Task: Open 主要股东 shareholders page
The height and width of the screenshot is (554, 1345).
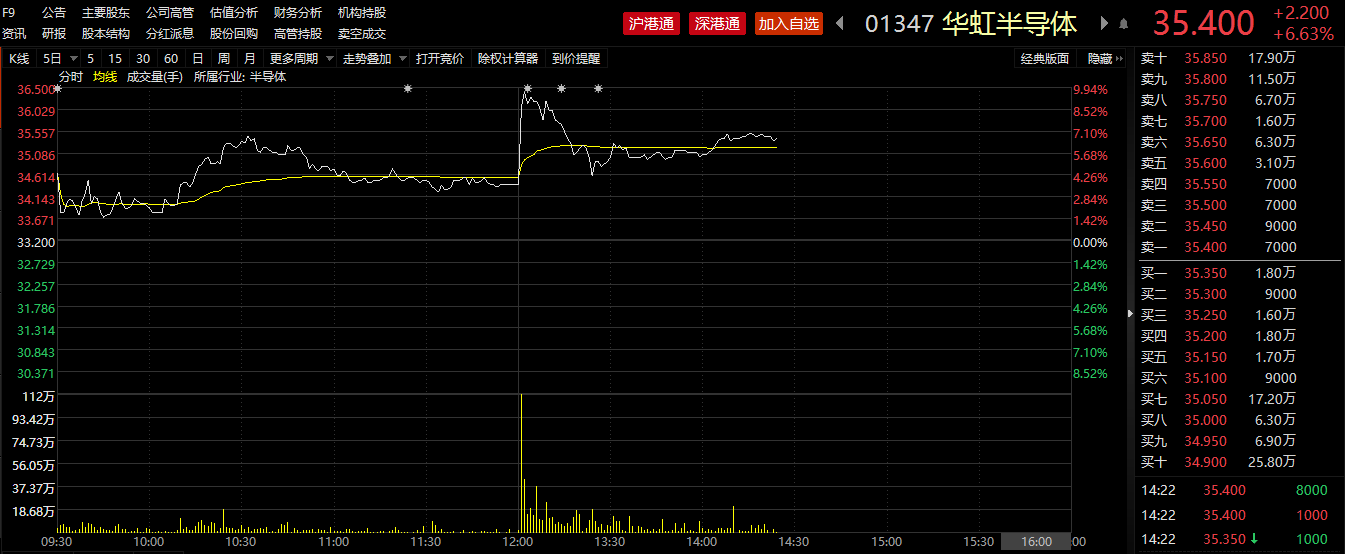Action: (x=106, y=13)
